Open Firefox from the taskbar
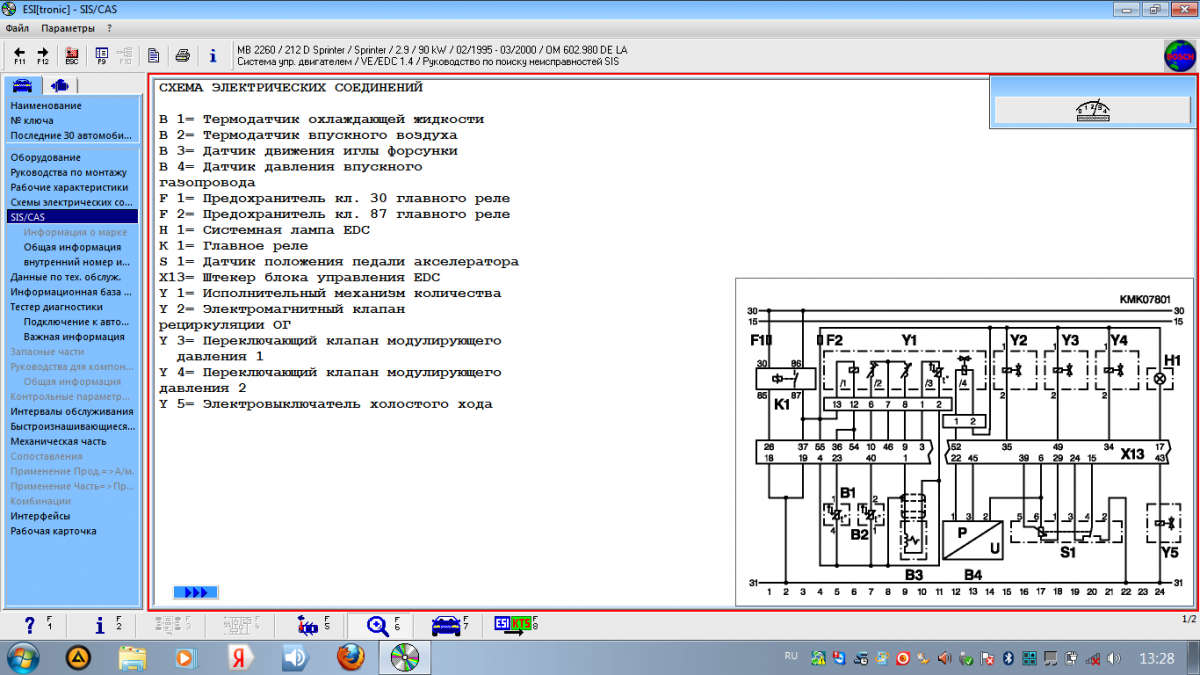 349,657
